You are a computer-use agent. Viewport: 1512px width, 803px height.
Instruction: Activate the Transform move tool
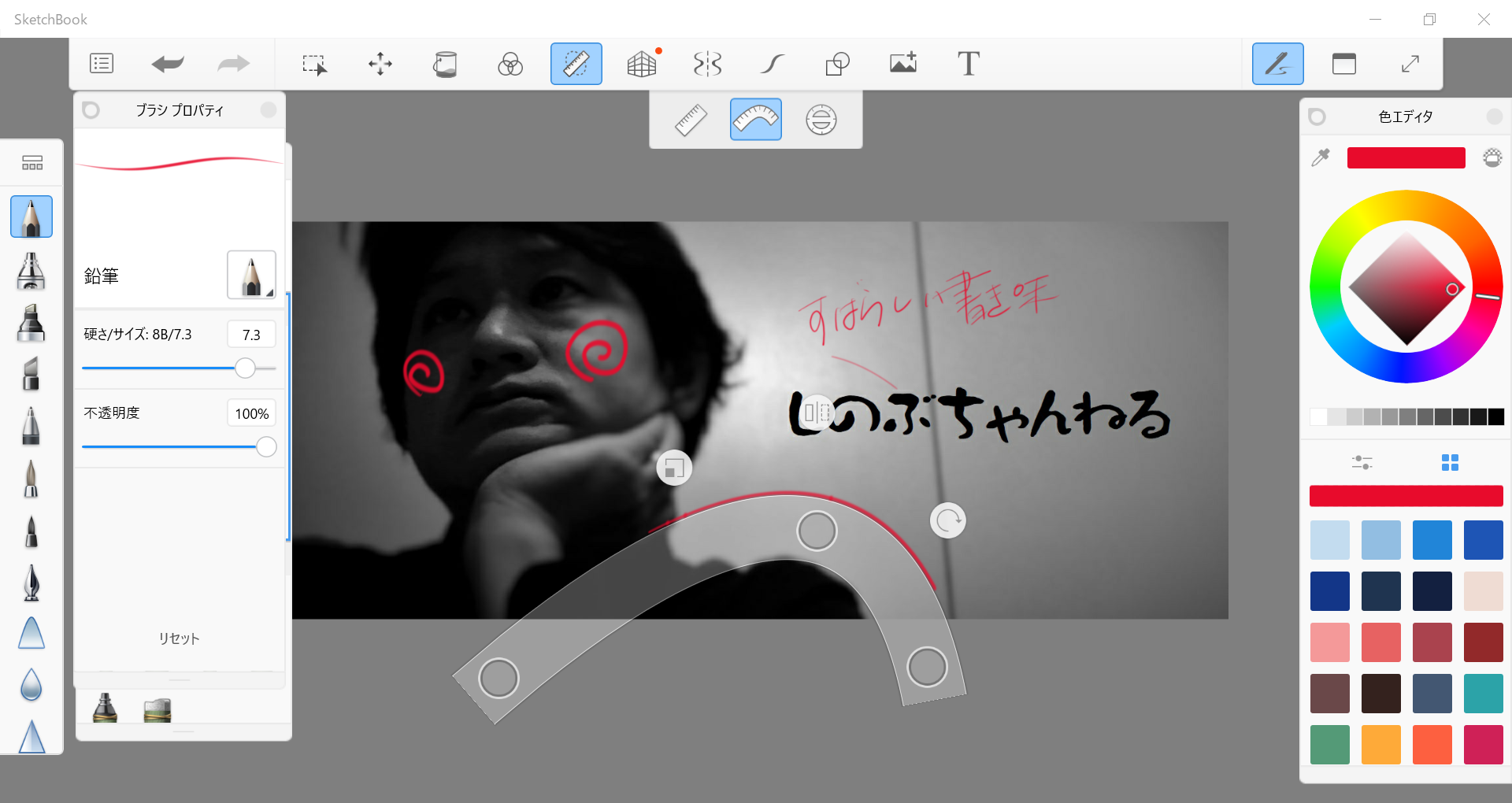tap(380, 64)
